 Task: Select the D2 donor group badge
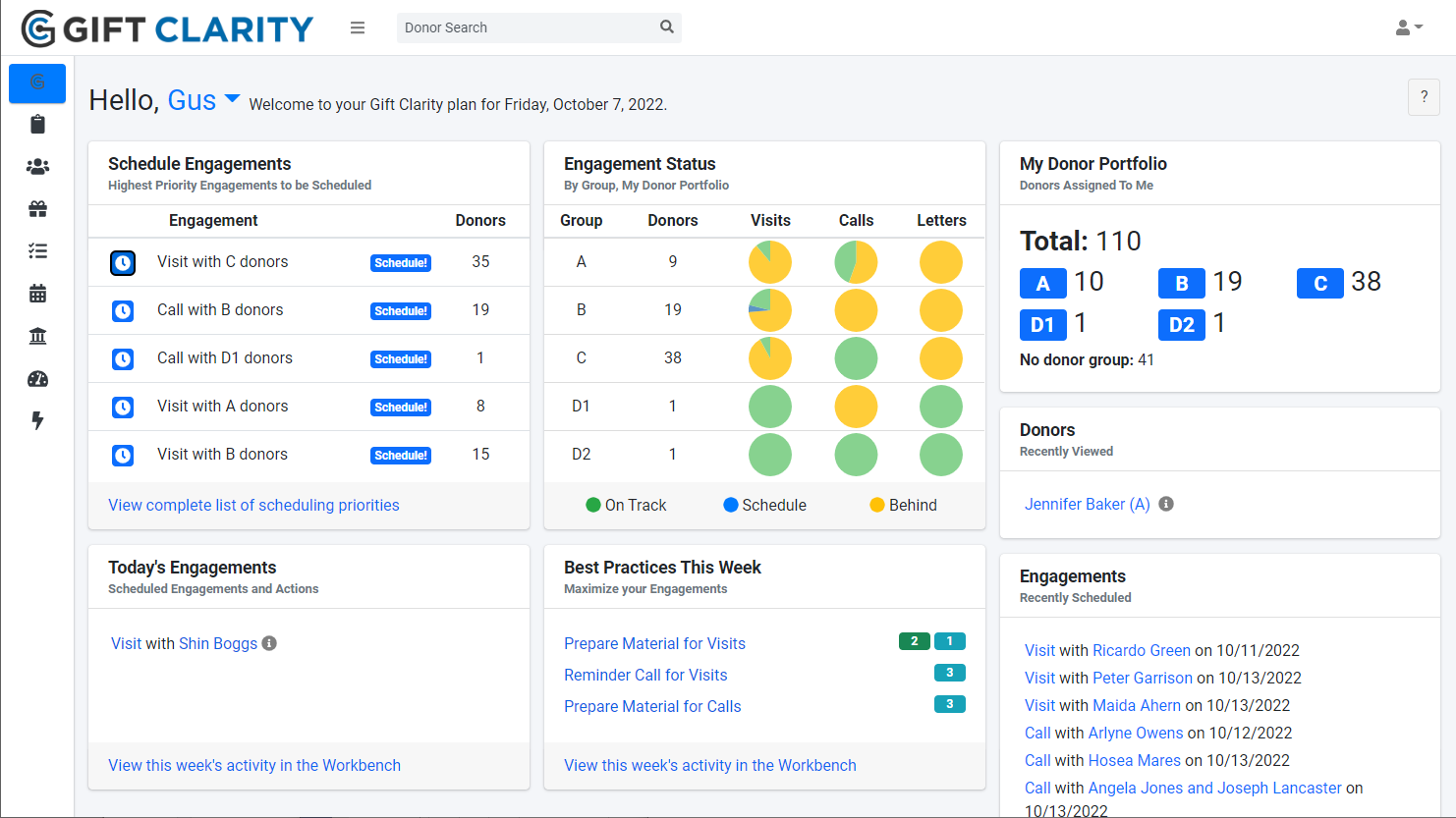[1182, 324]
